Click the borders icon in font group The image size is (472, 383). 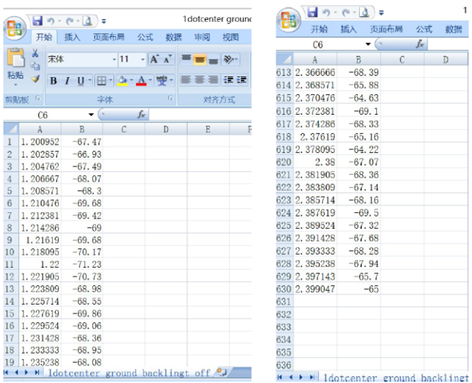[x=101, y=80]
